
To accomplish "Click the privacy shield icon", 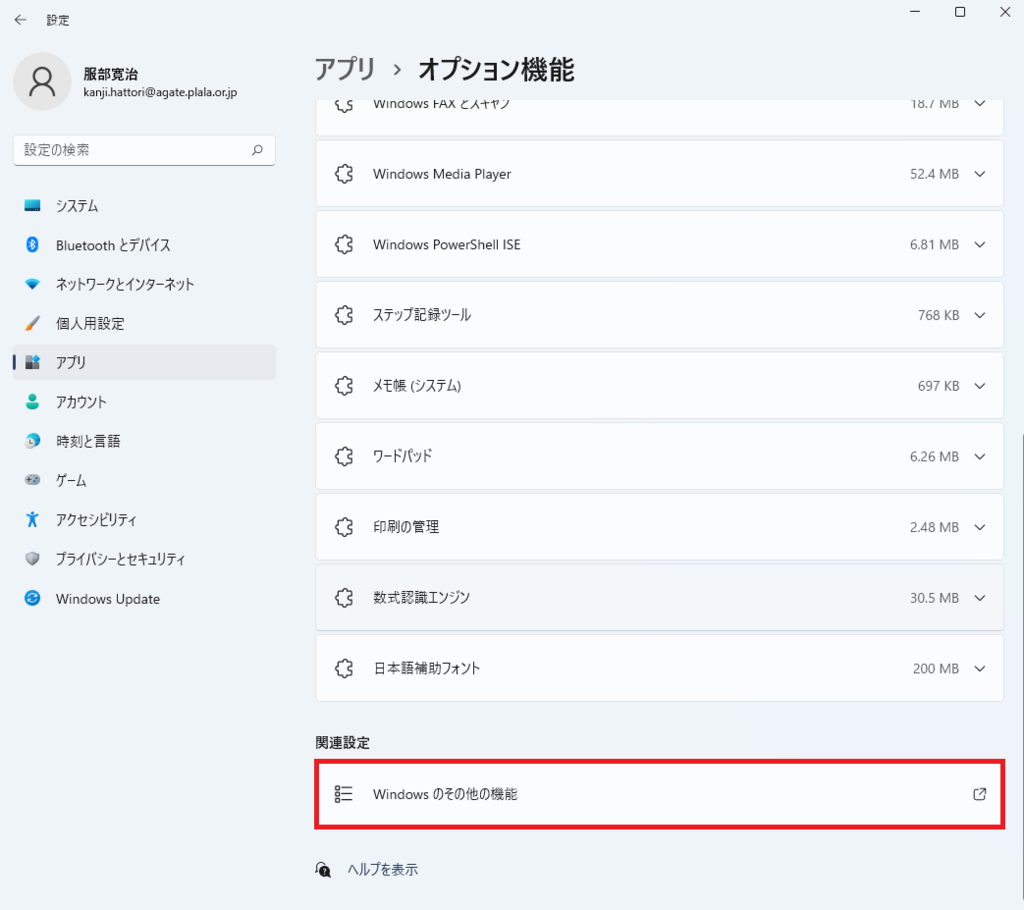I will click(x=32, y=559).
